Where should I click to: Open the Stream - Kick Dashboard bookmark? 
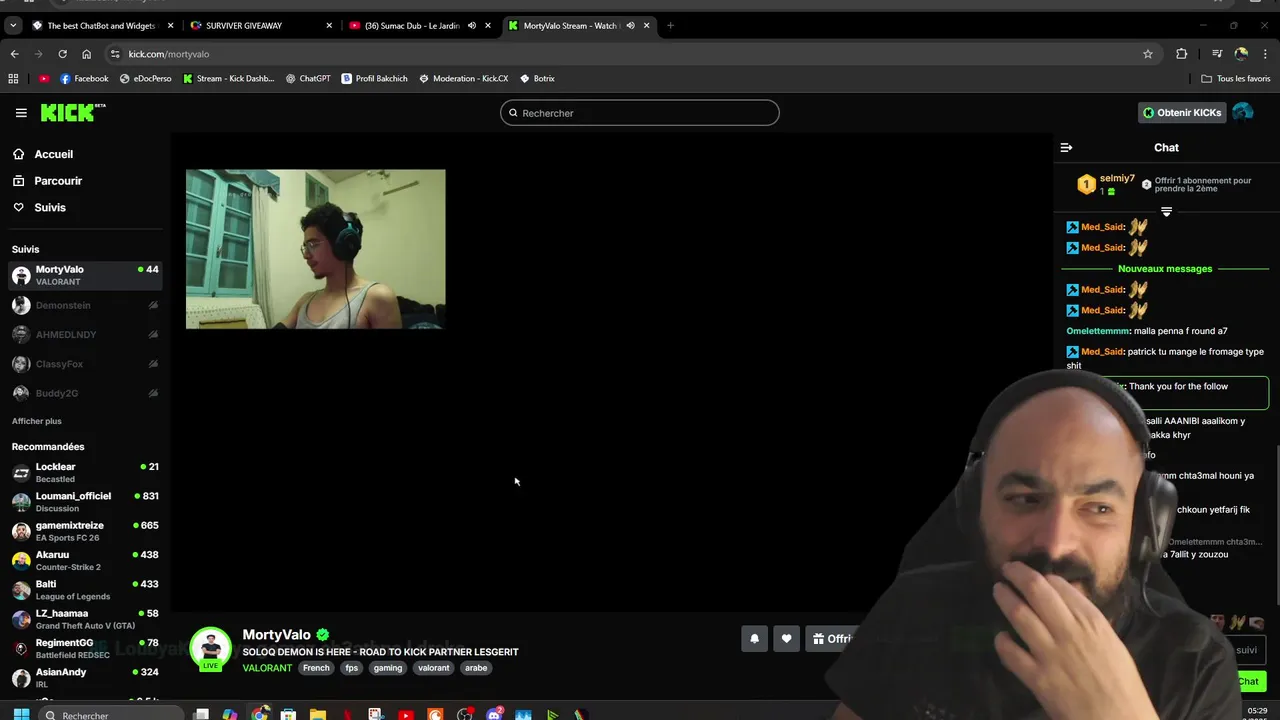[x=228, y=78]
